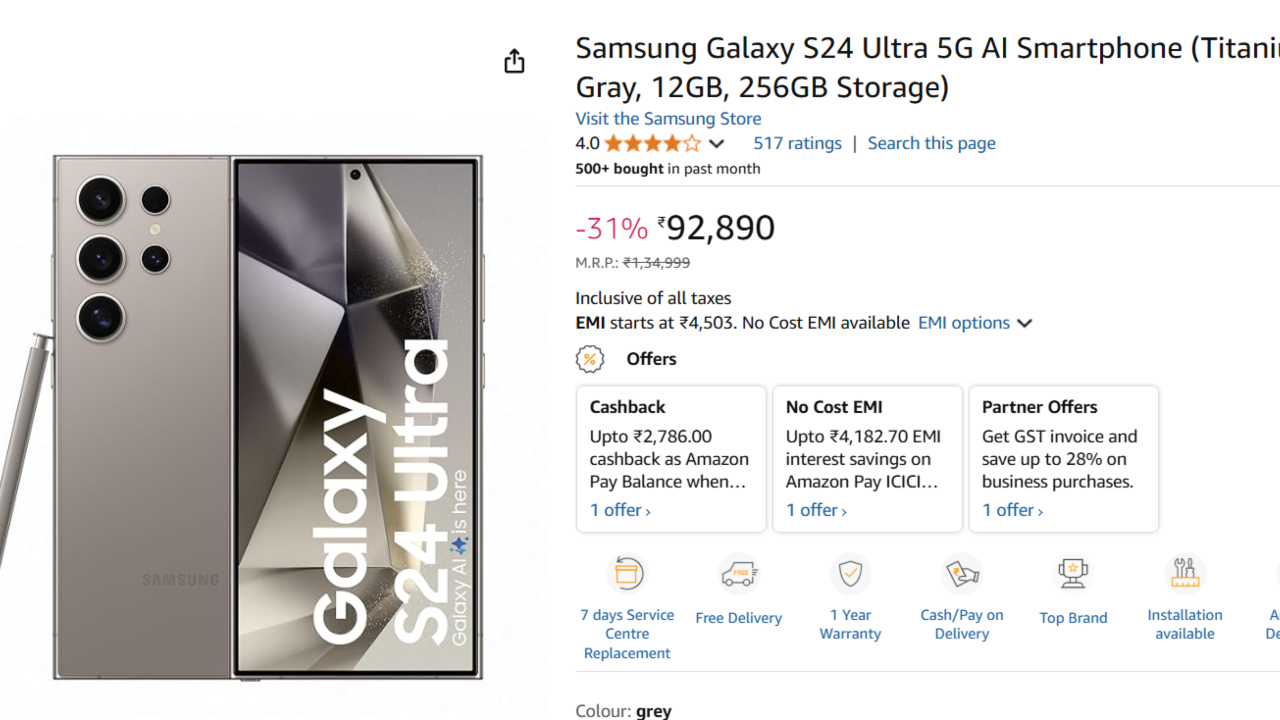Click the Free Delivery truck icon
1280x720 pixels.
pos(739,574)
